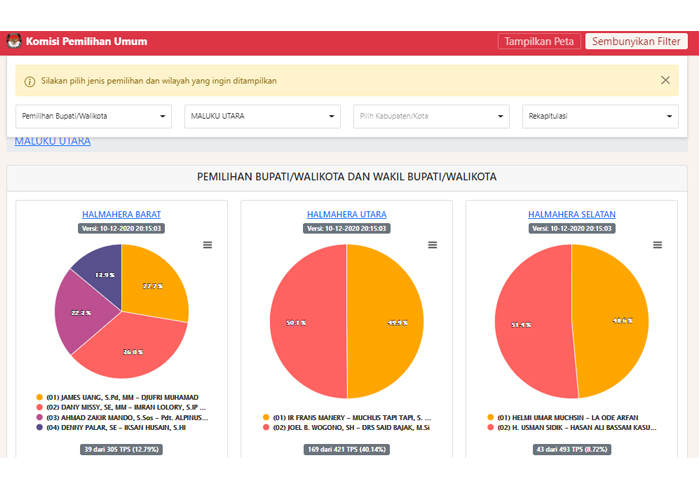Toggle Helmi Umar Muchsin legend marker
The width and height of the screenshot is (700, 500).
pyautogui.click(x=491, y=417)
